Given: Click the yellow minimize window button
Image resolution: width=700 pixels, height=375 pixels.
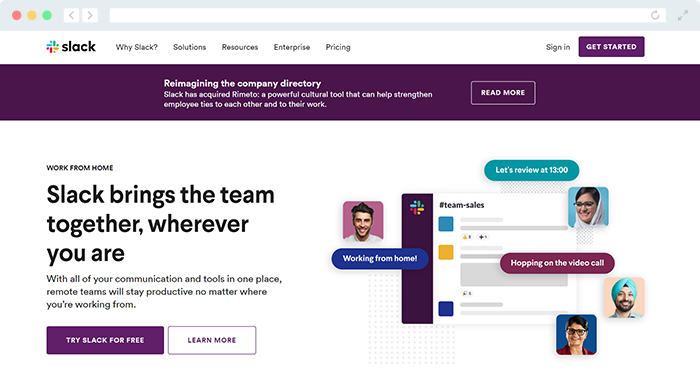Looking at the screenshot, I should pos(32,16).
